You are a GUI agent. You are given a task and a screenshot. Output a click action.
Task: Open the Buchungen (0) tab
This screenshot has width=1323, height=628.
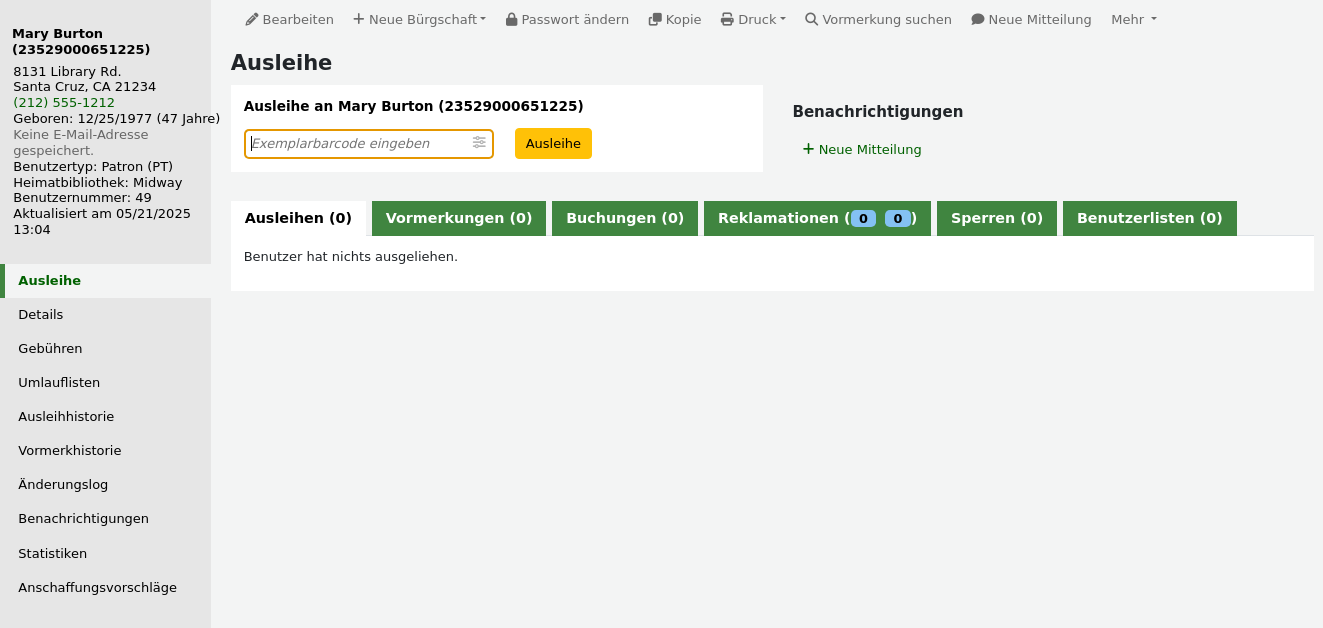pos(625,218)
